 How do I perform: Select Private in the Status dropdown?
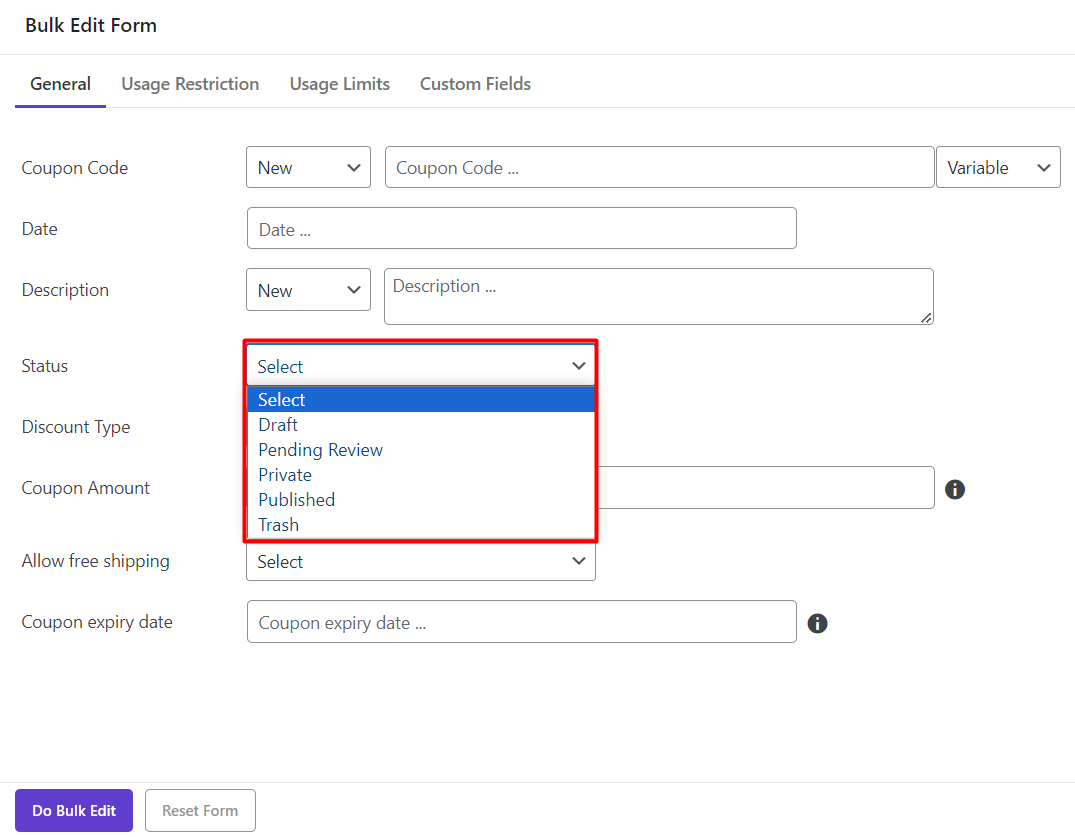[x=285, y=475]
